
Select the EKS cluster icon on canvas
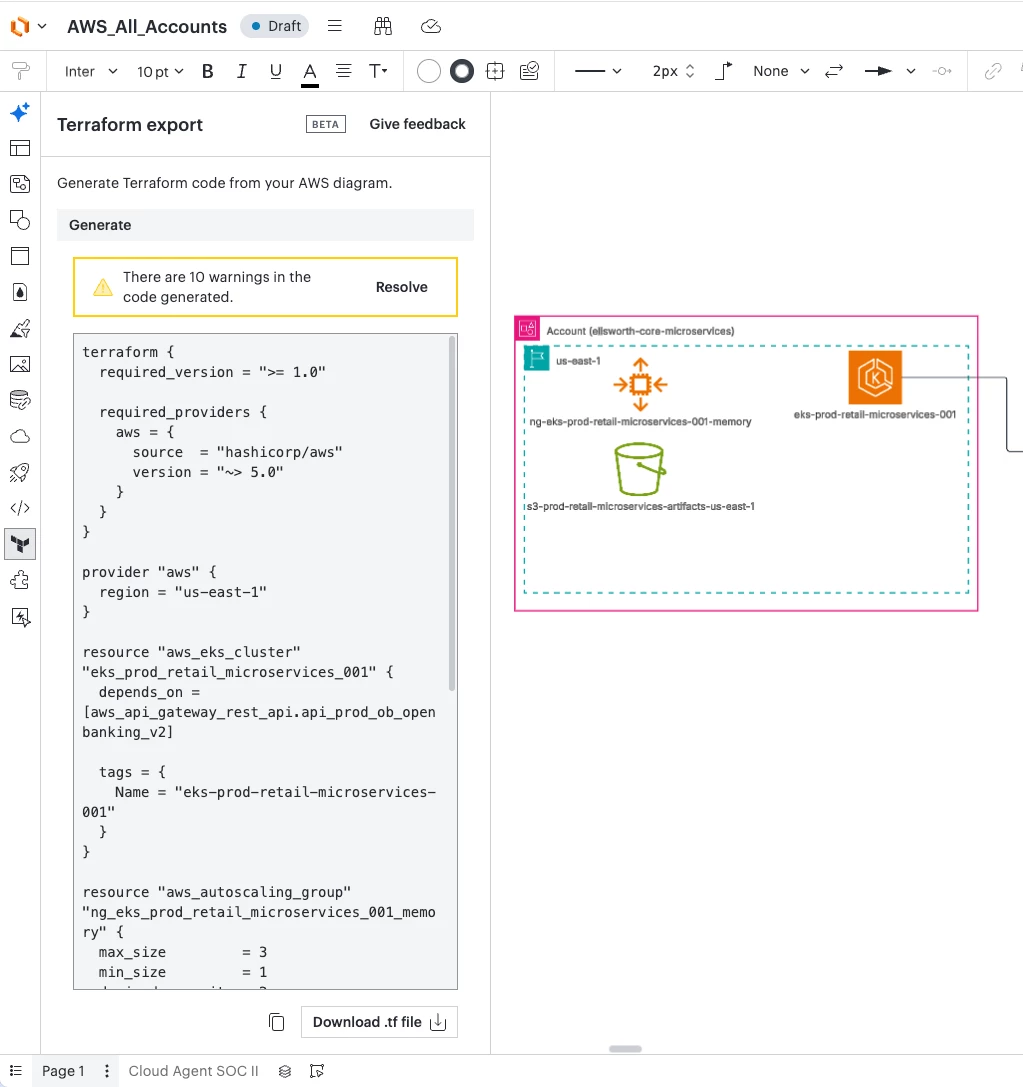point(875,377)
